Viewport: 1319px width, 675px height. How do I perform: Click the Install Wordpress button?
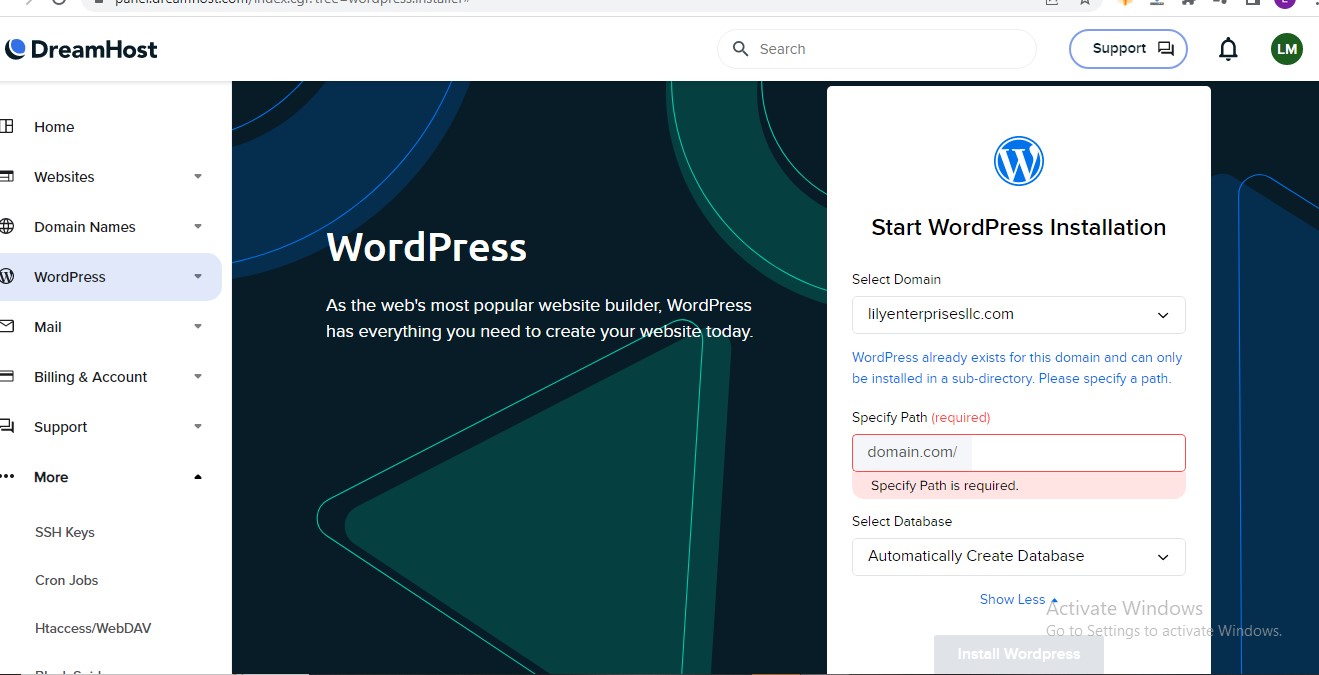(x=1018, y=653)
